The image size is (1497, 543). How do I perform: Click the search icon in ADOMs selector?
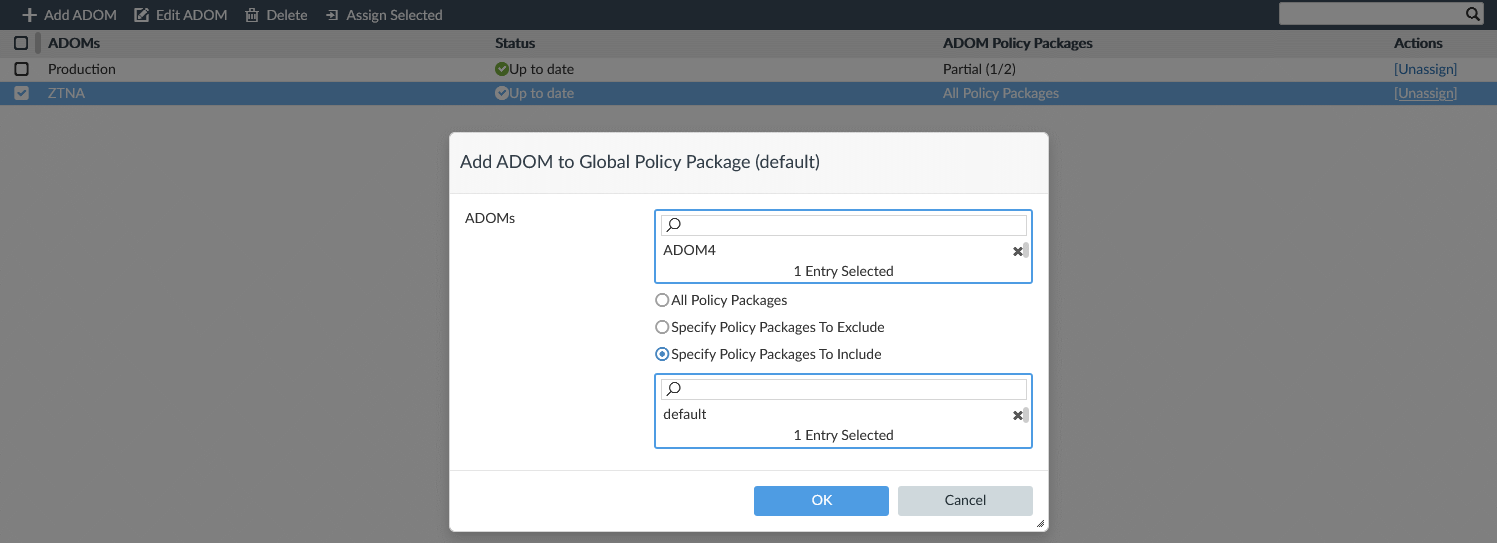pyautogui.click(x=674, y=226)
